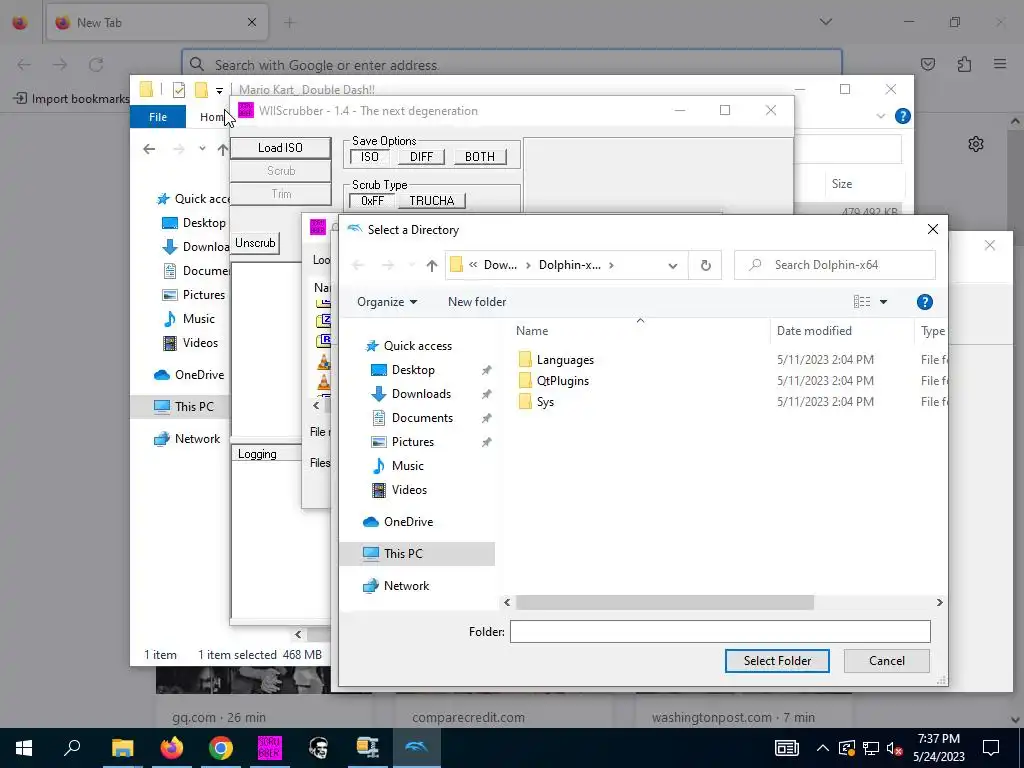1024x768 pixels.
Task: Select BOTH save option in WIIScrubber
Action: (x=479, y=157)
